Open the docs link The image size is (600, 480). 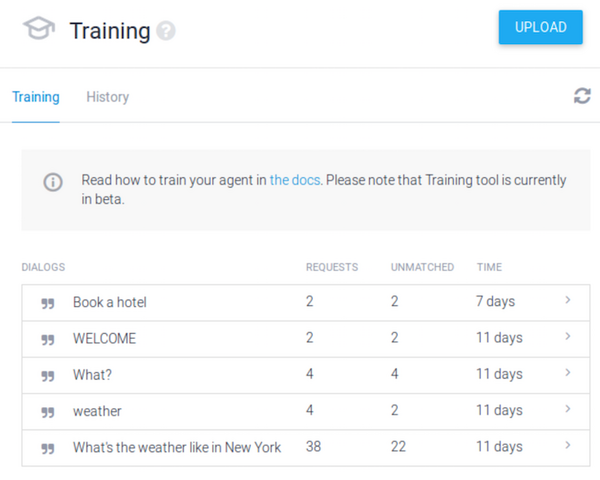pyautogui.click(x=294, y=181)
